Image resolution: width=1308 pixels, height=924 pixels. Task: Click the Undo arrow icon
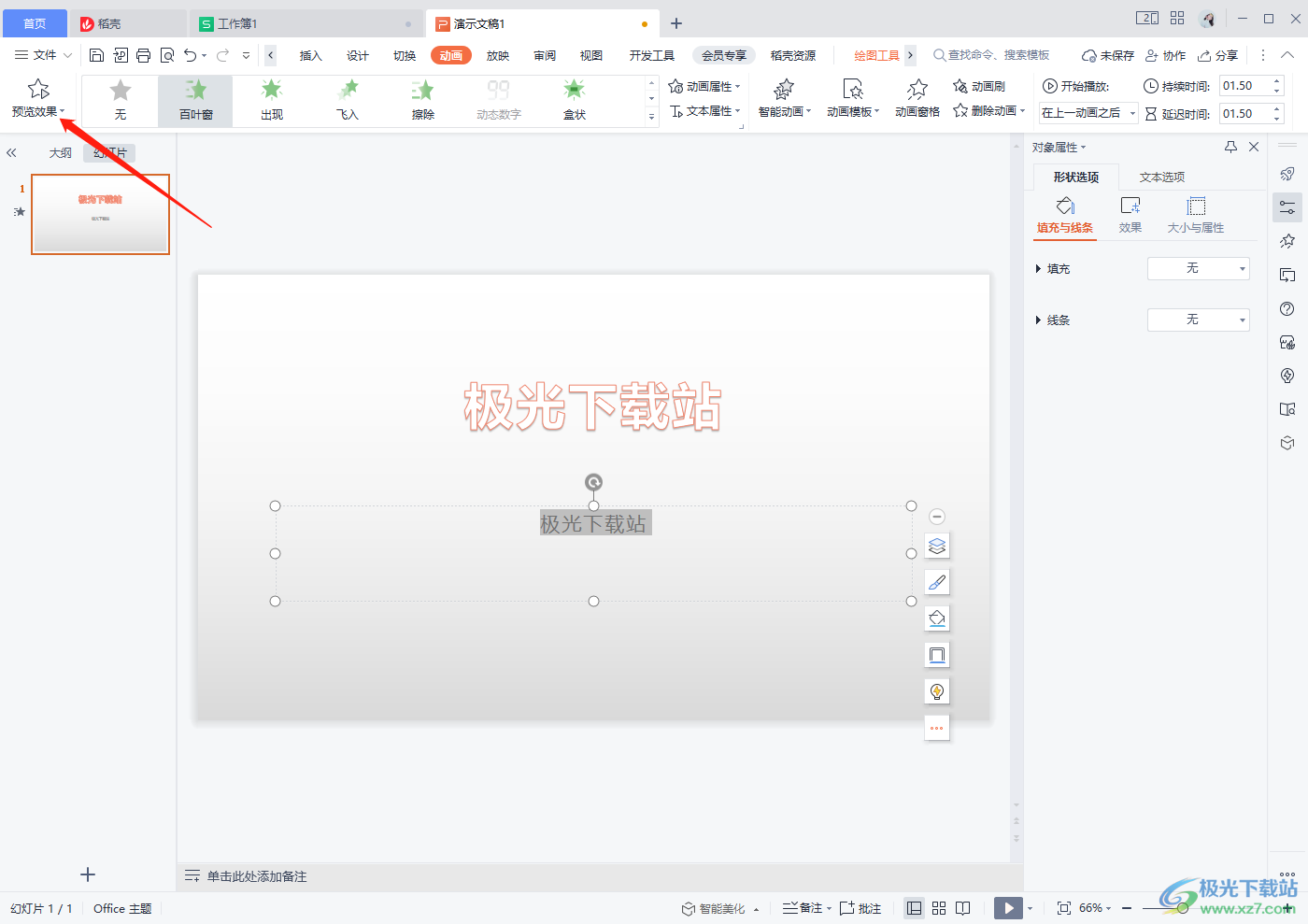(191, 55)
